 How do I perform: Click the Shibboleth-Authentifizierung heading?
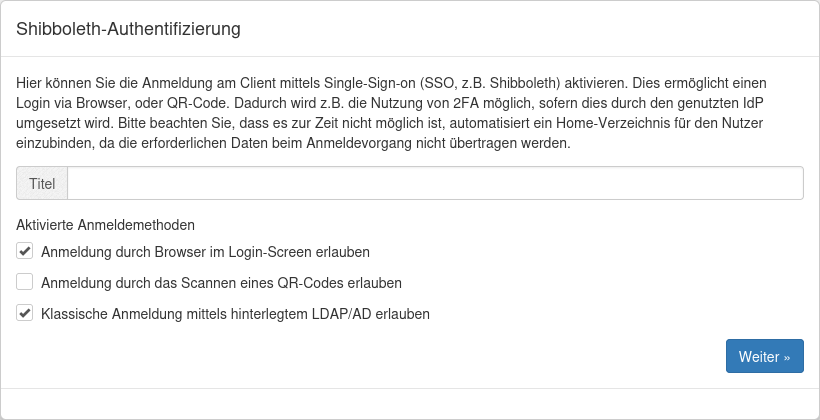[128, 28]
